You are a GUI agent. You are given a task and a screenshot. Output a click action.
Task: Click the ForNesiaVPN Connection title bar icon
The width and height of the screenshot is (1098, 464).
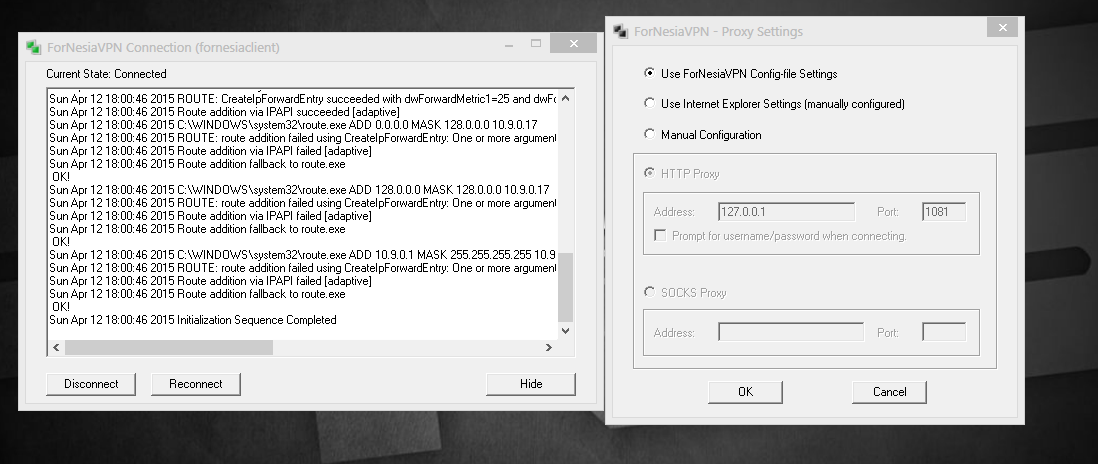pos(34,48)
